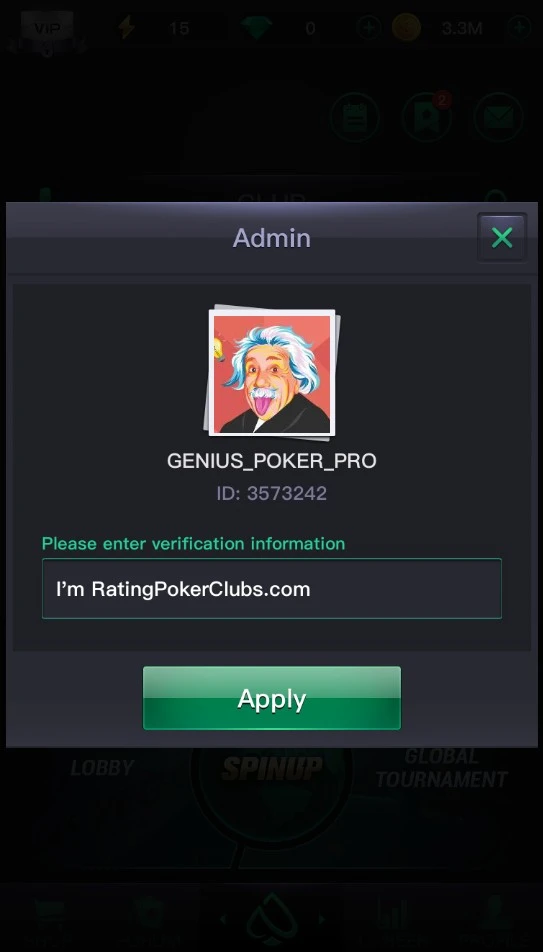Add diamonds with the plus button
This screenshot has width=543, height=952.
click(369, 28)
